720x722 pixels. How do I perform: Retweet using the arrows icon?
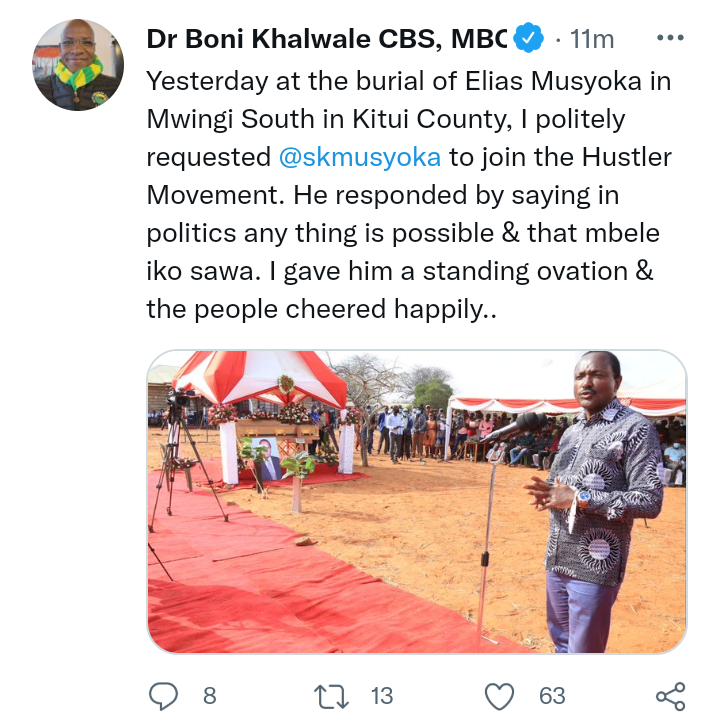coord(331,696)
